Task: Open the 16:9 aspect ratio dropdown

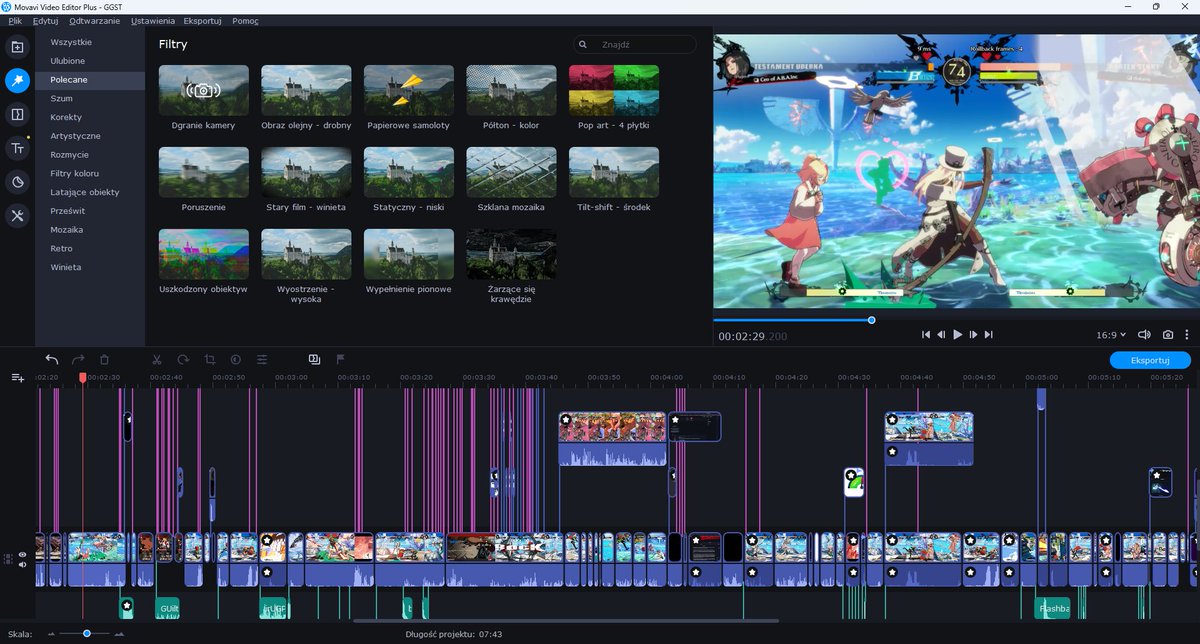Action: [x=1111, y=335]
